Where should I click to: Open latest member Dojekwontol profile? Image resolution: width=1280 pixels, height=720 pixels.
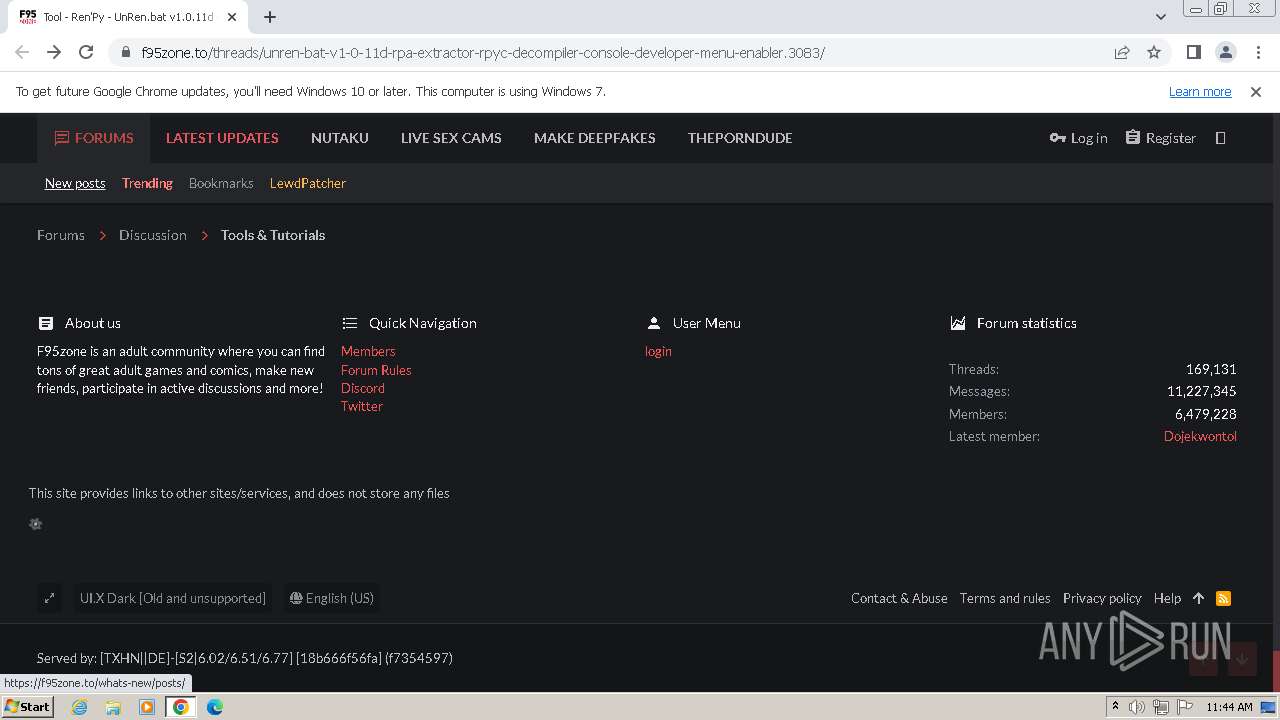pyautogui.click(x=1200, y=436)
